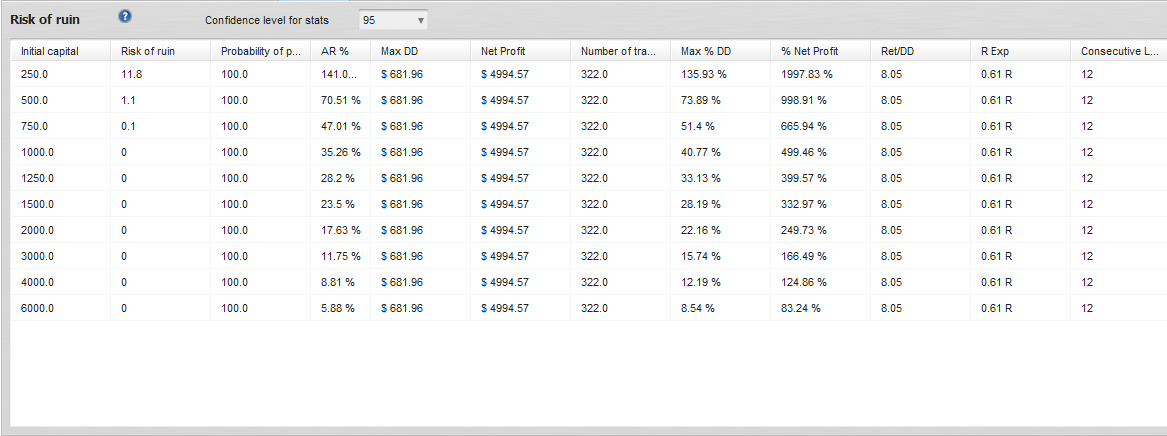Viewport: 1167px width, 436px height.
Task: Click the Number of trades column header
Action: 618,50
